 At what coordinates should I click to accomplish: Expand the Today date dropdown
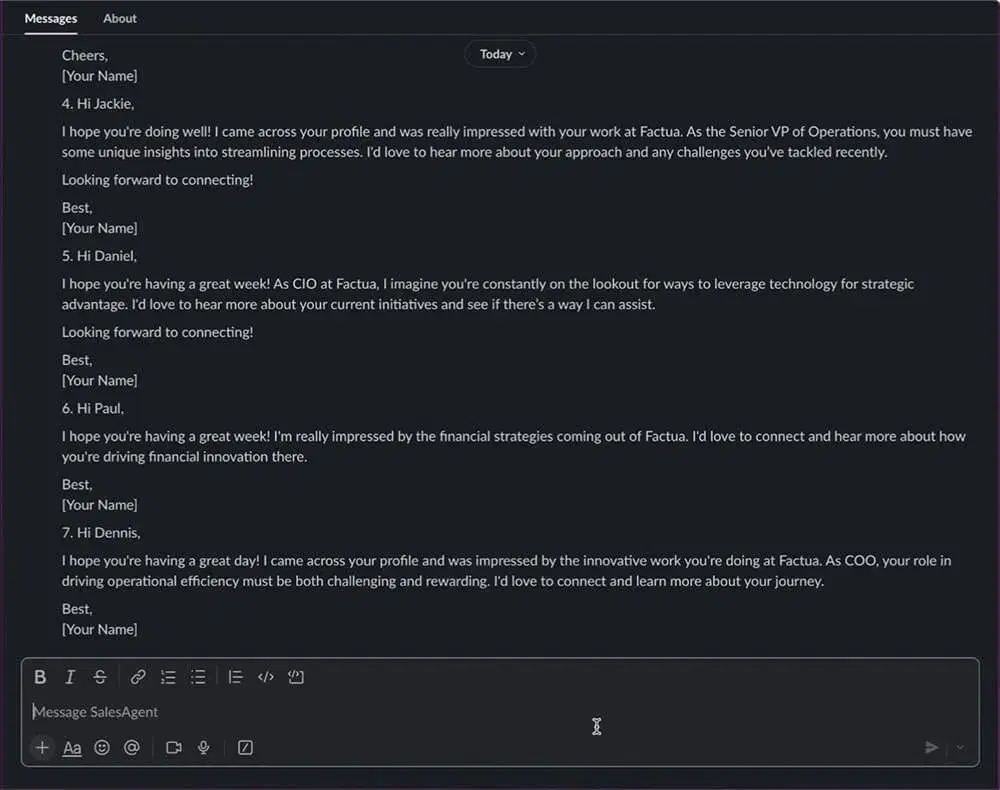(x=500, y=54)
